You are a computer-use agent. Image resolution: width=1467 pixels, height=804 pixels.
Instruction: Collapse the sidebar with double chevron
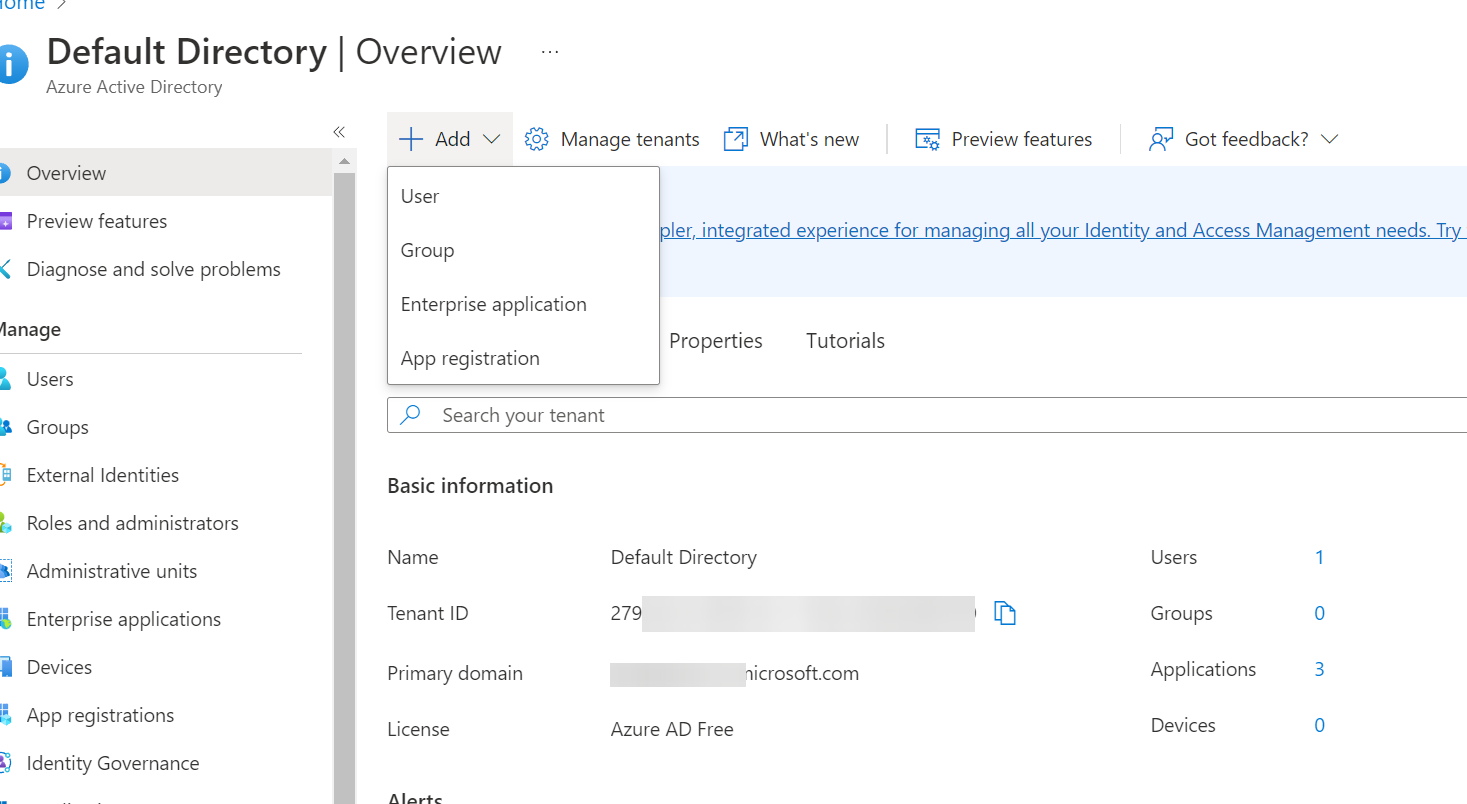(x=339, y=132)
